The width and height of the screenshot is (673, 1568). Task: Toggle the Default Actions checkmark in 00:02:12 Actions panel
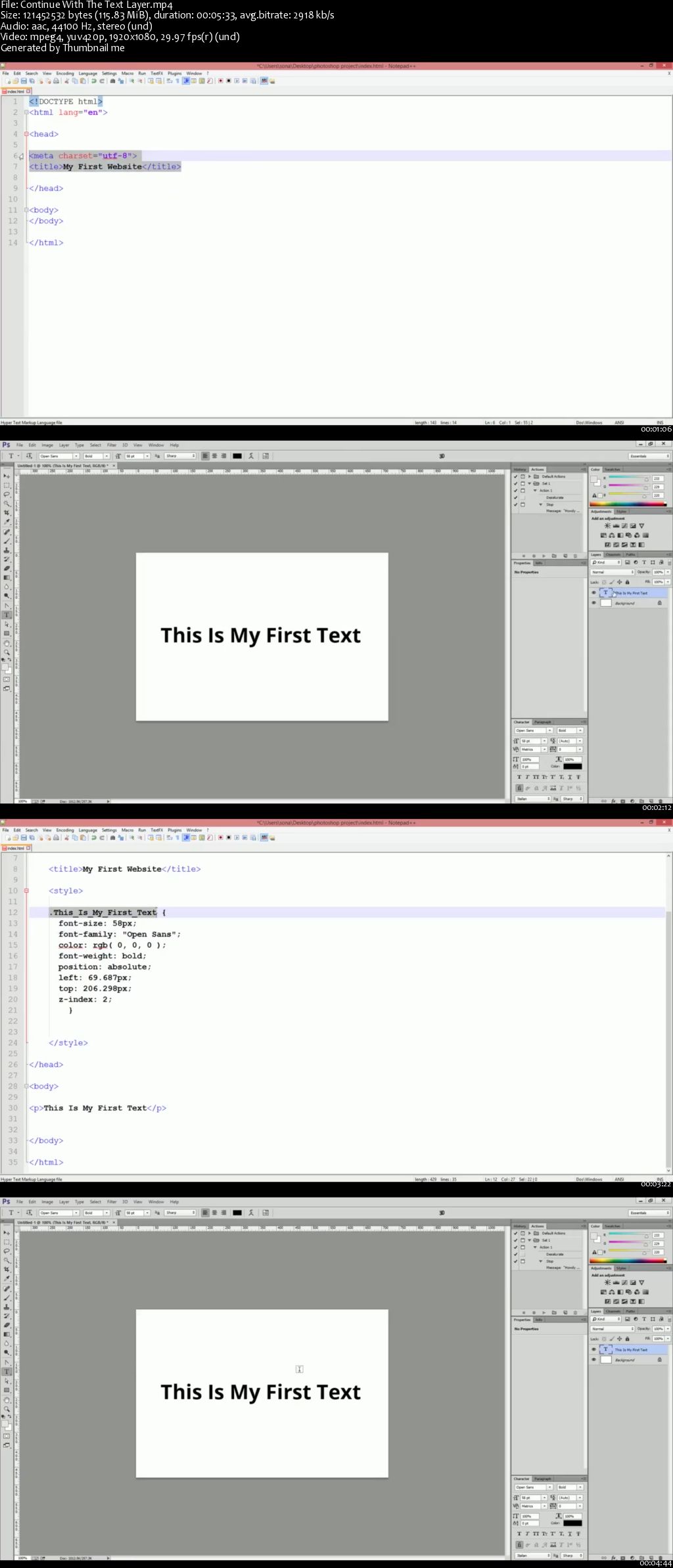(515, 476)
